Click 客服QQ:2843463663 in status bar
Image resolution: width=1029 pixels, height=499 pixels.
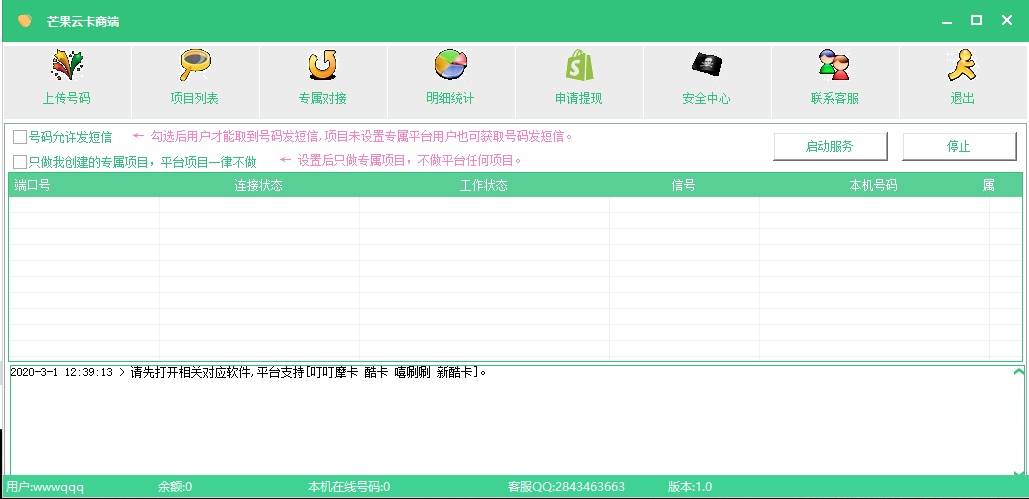566,487
